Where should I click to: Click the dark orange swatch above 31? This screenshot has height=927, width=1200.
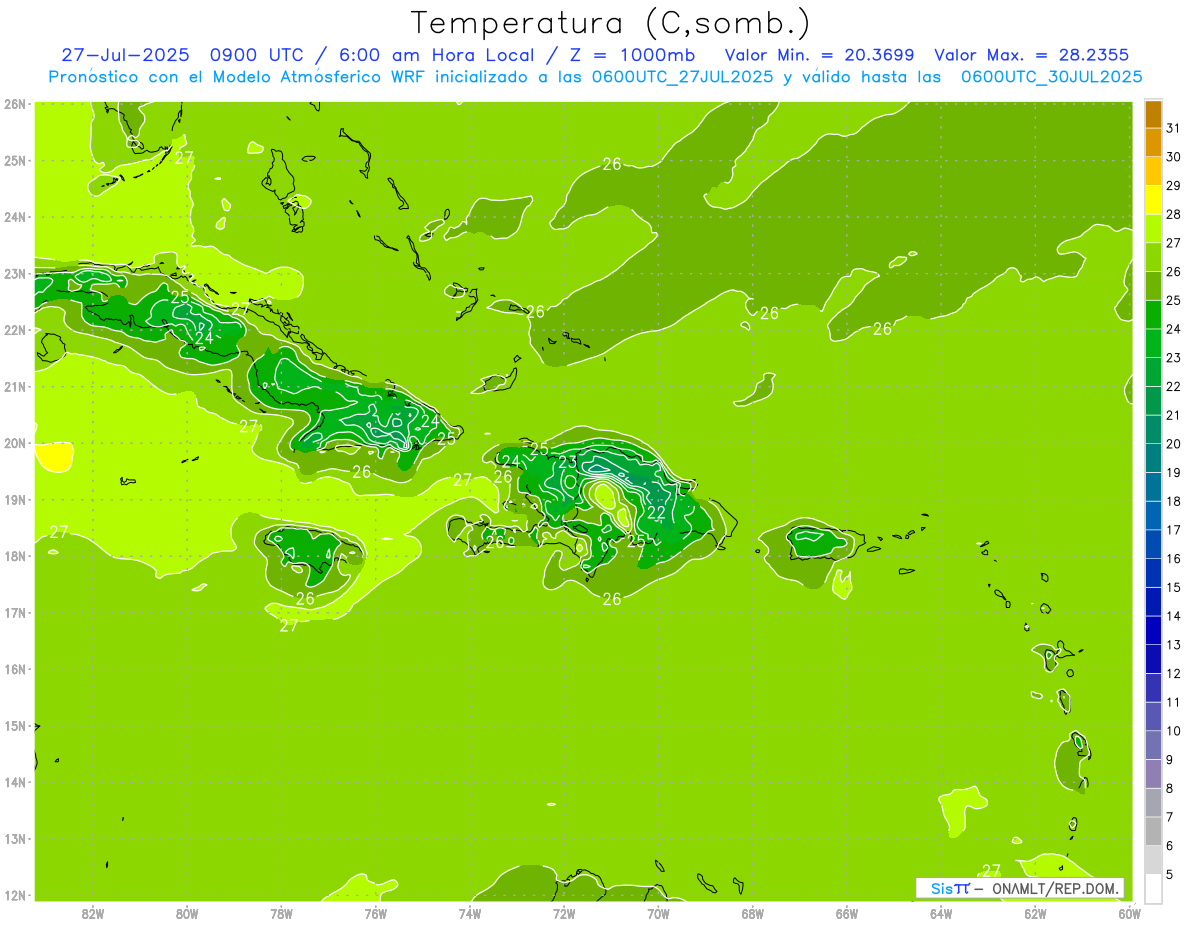1153,114
